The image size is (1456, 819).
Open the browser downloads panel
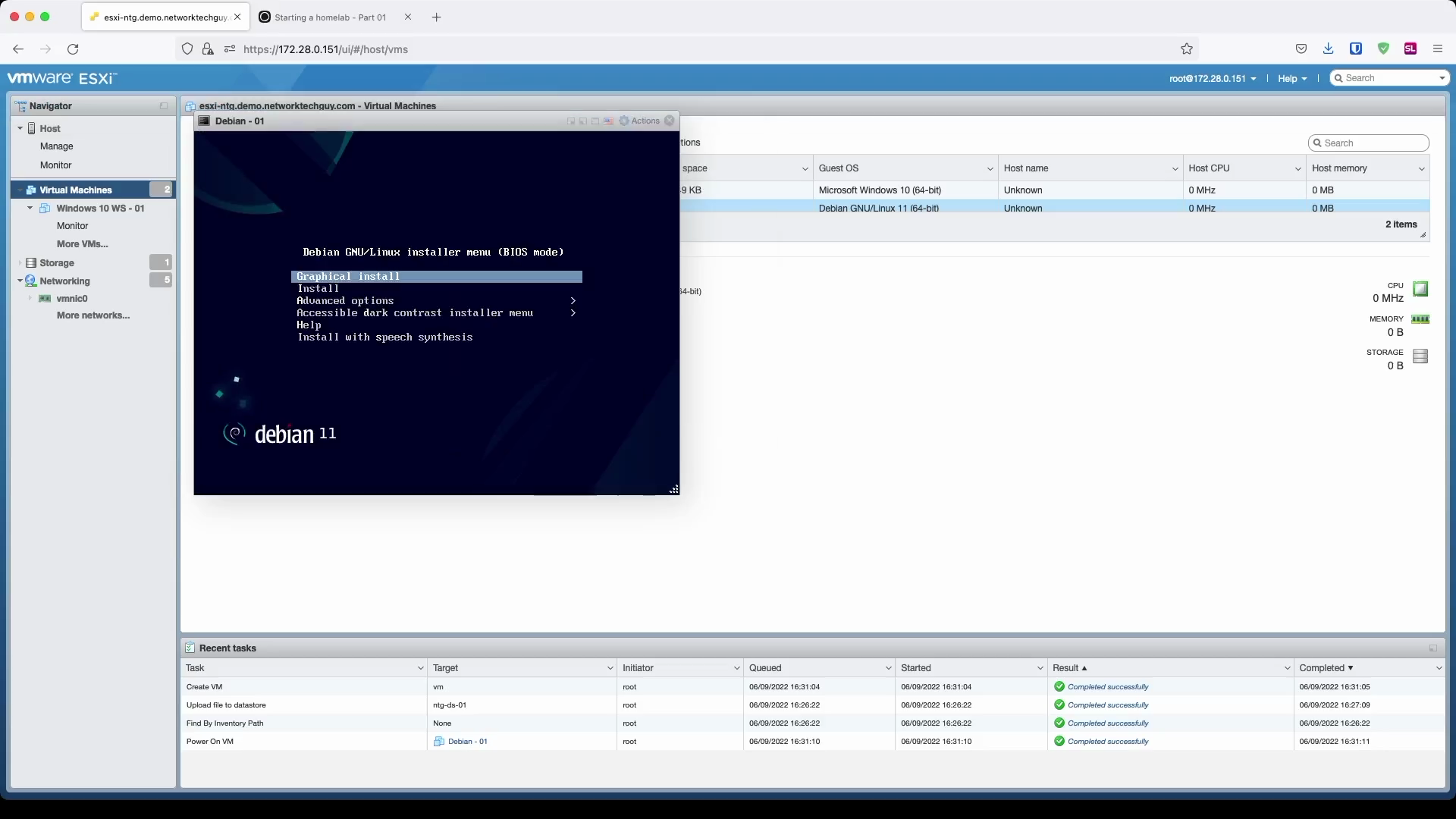pyautogui.click(x=1329, y=49)
